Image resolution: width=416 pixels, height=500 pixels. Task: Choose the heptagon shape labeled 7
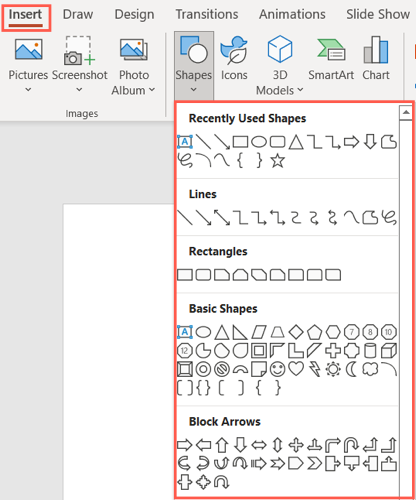point(351,332)
